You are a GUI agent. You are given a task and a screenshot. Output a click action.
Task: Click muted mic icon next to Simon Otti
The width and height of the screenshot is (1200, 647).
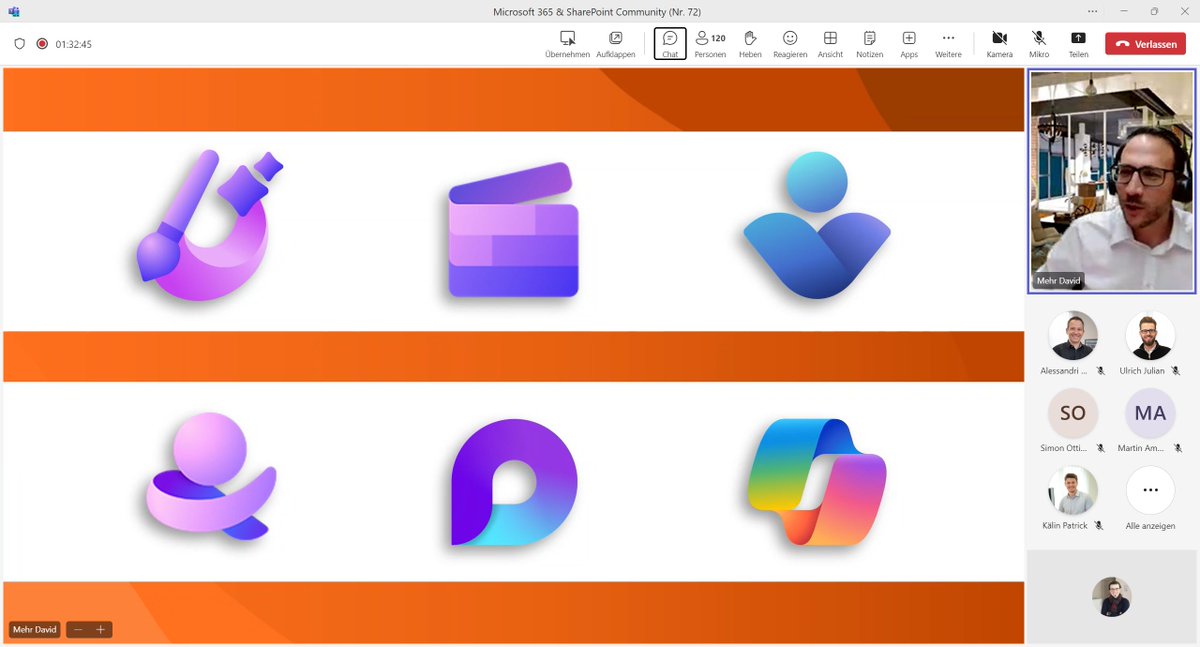[x=1100, y=448]
